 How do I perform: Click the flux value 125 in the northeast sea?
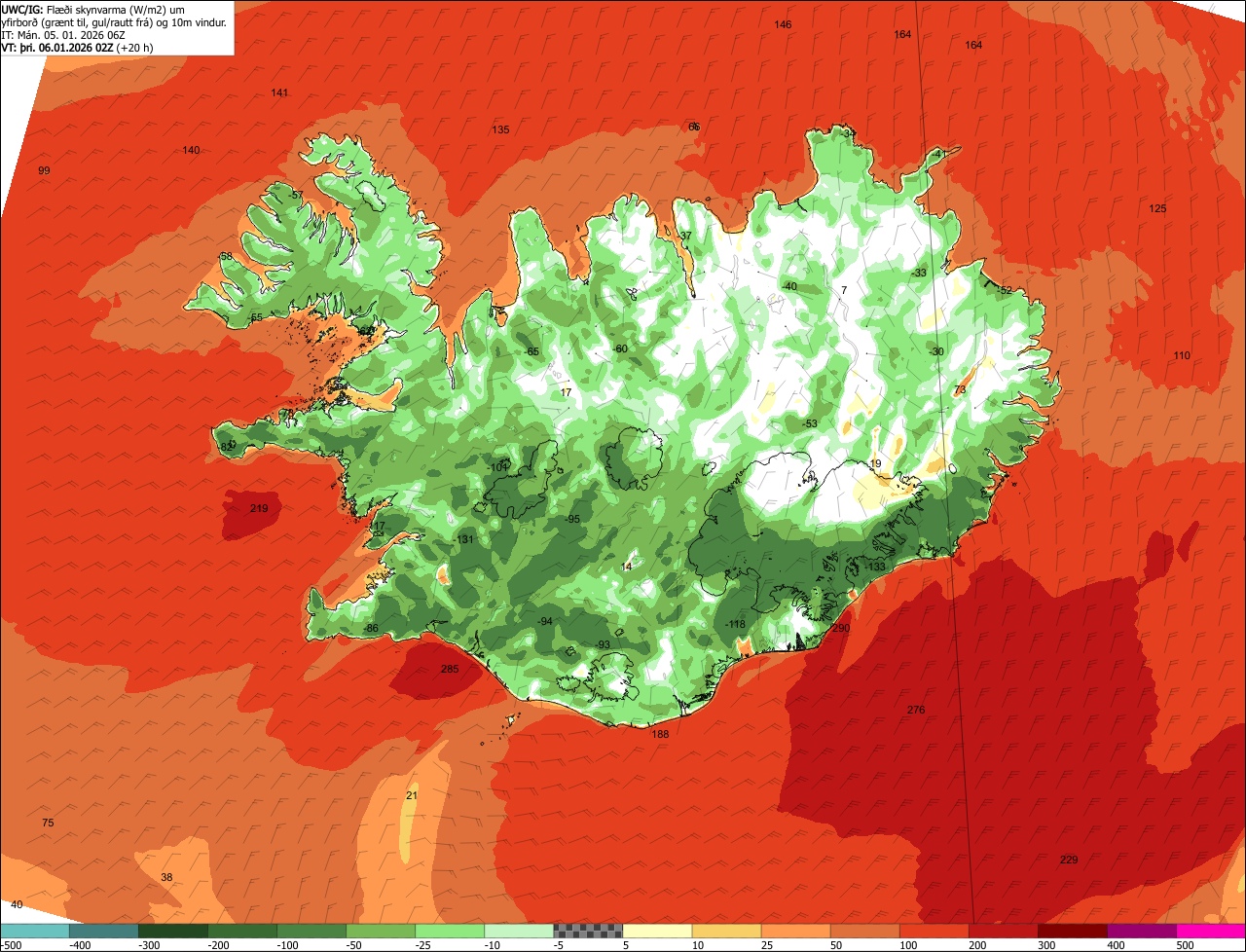click(1157, 208)
